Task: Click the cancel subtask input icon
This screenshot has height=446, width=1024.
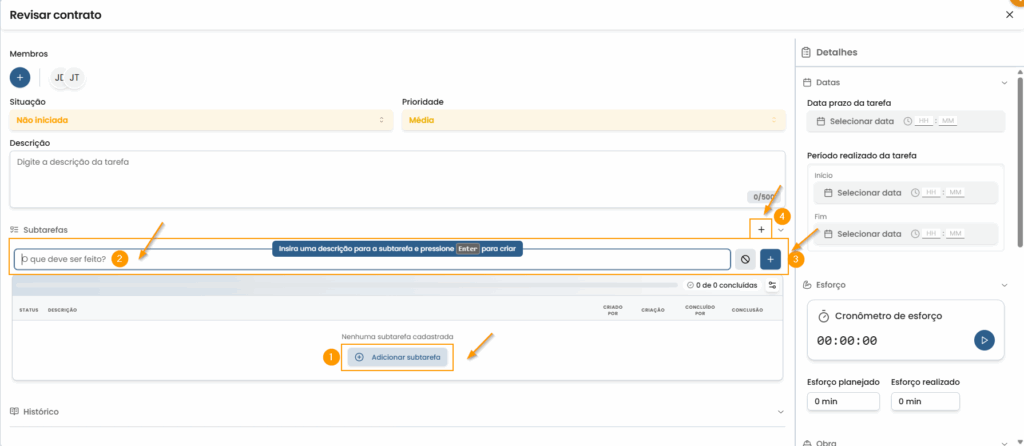Action: click(x=745, y=259)
